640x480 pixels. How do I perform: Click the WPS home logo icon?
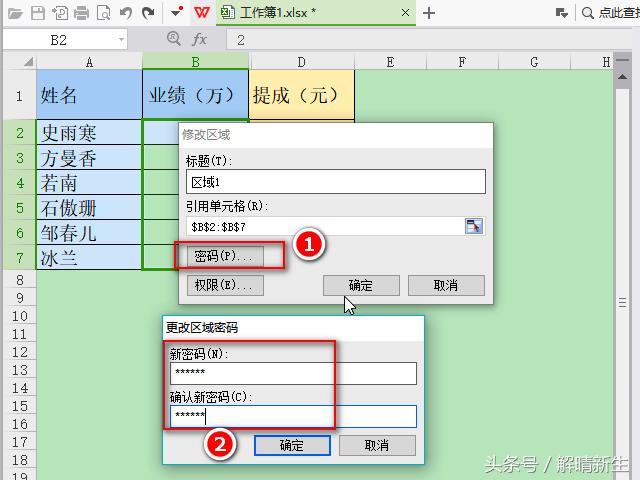pyautogui.click(x=202, y=13)
